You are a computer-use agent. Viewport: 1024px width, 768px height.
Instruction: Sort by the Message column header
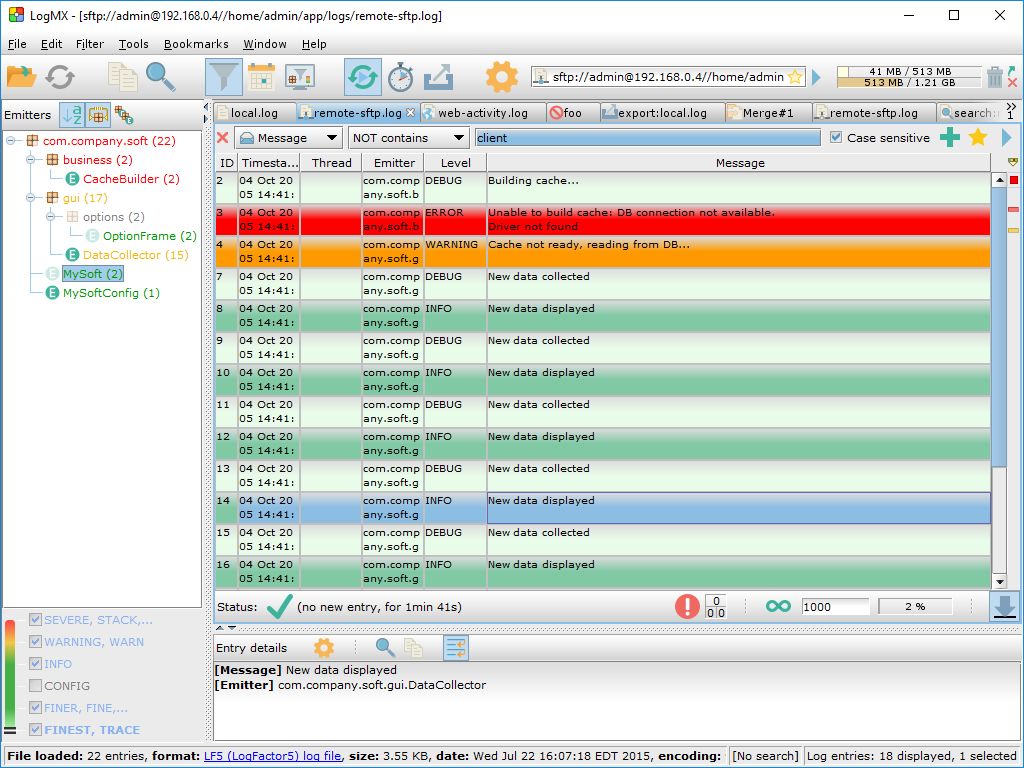pyautogui.click(x=739, y=163)
